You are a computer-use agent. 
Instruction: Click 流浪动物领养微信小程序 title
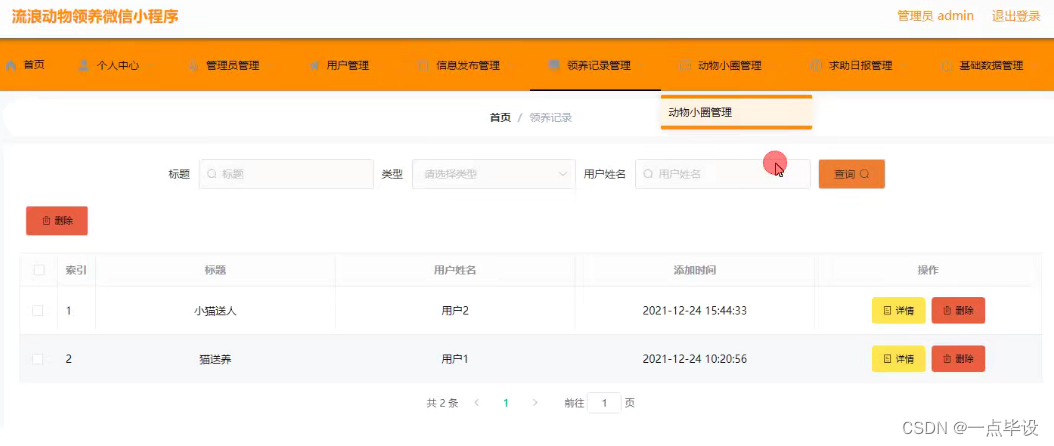point(95,16)
